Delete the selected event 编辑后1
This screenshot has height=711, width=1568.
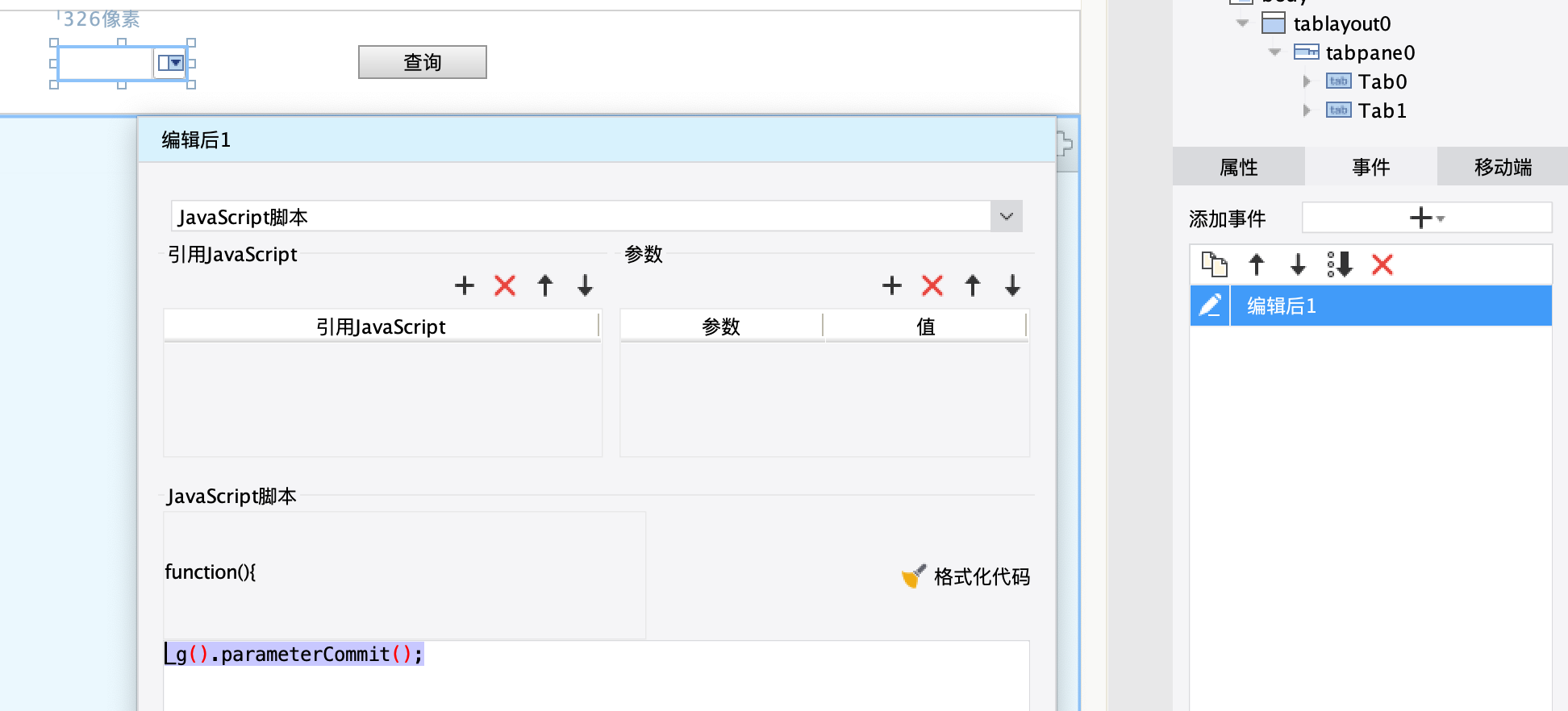[1382, 264]
